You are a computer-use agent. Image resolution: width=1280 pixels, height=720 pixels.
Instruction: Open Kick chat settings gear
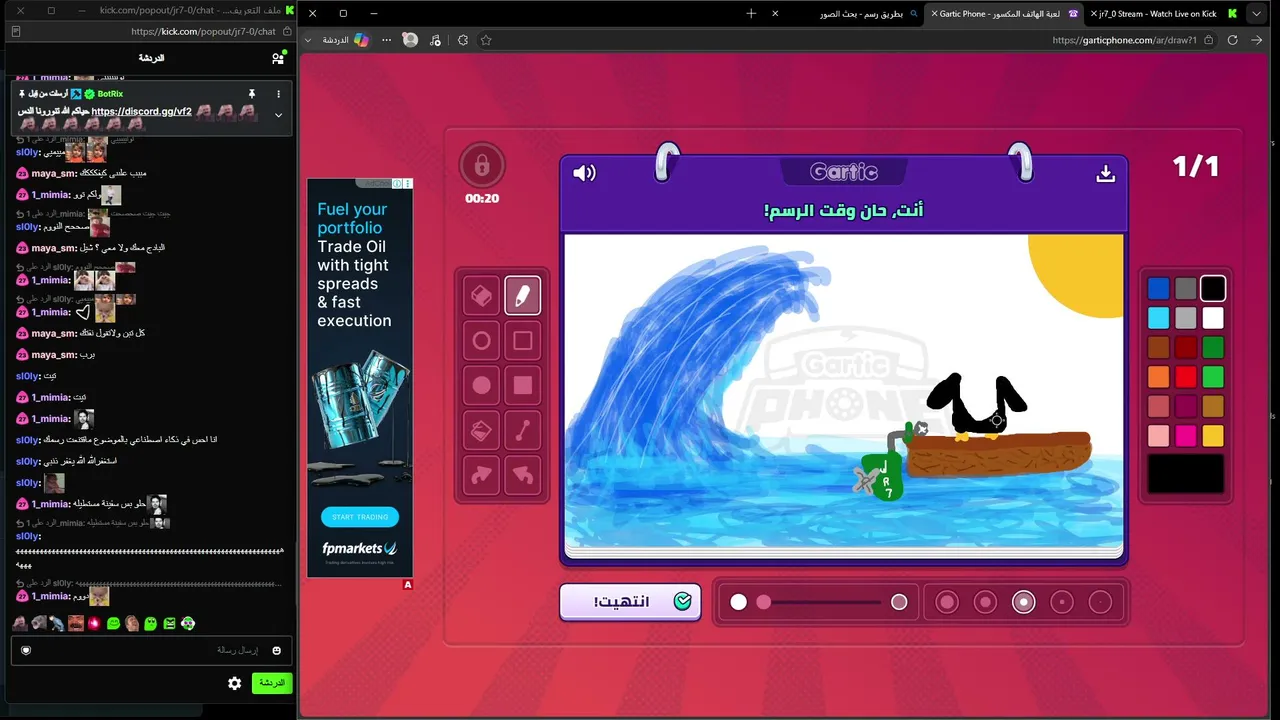tap(234, 683)
